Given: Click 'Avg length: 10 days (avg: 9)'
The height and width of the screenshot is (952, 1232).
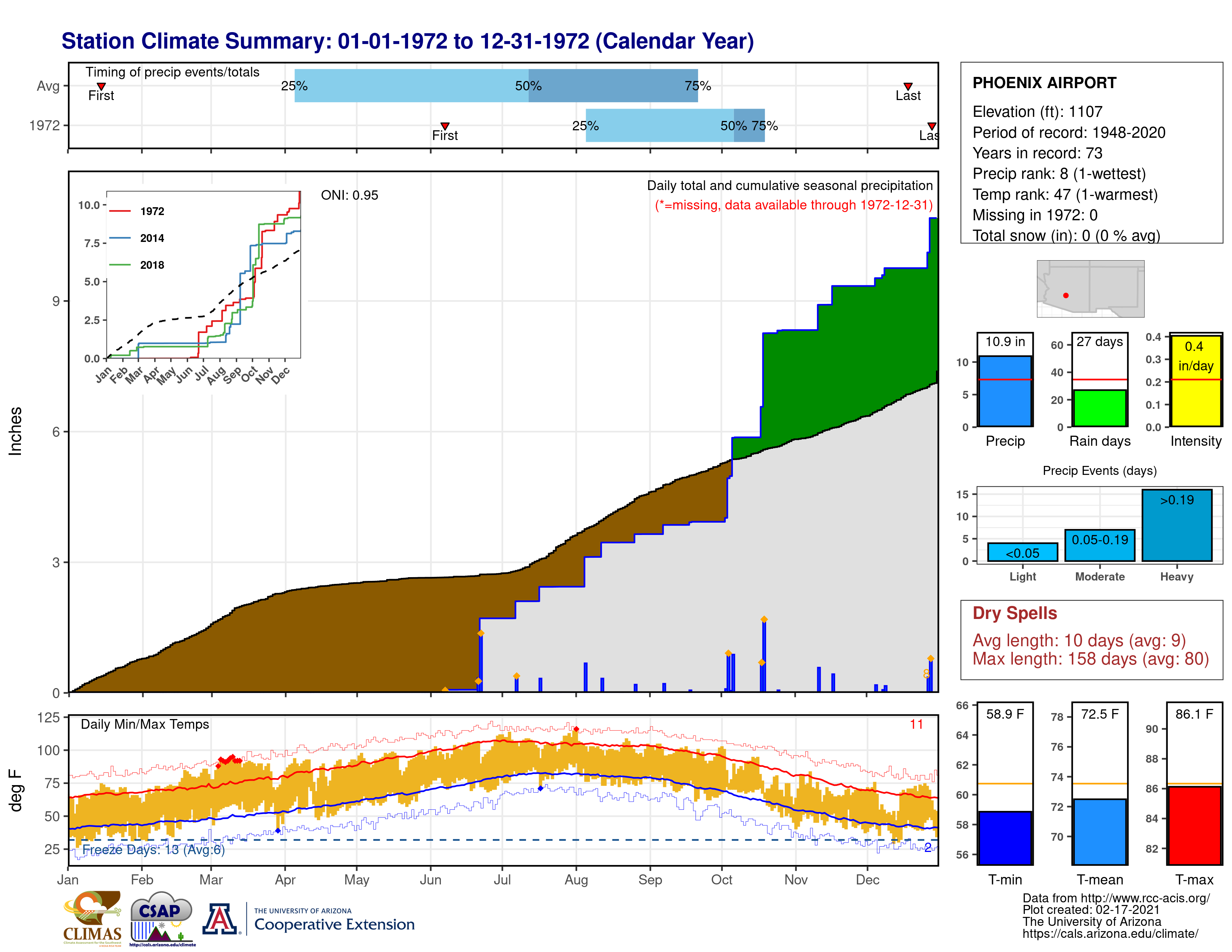Looking at the screenshot, I should pyautogui.click(x=1079, y=641).
